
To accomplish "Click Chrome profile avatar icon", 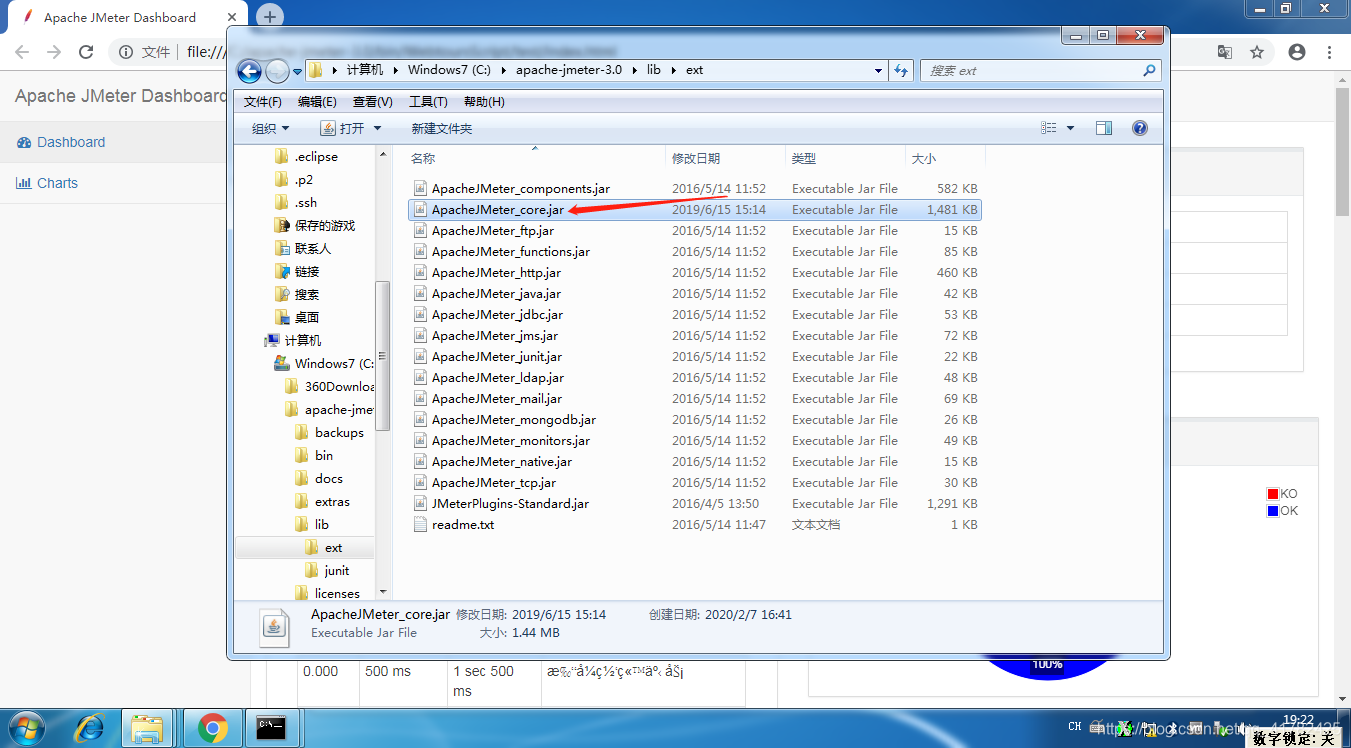I will 1297,52.
